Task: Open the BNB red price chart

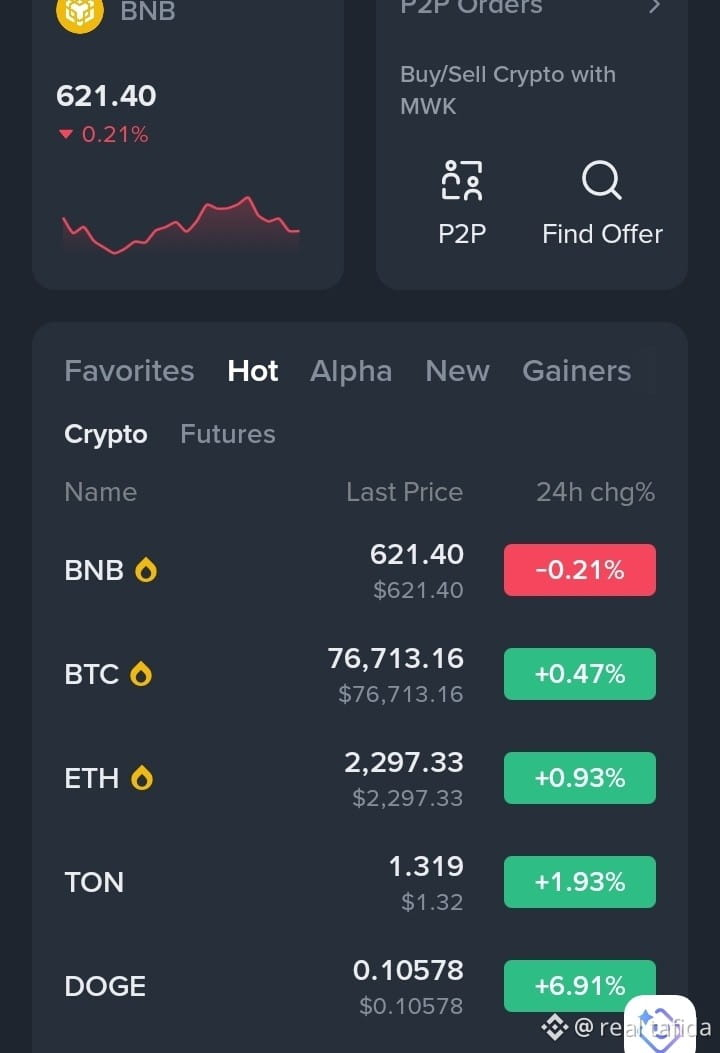Action: pos(181,225)
